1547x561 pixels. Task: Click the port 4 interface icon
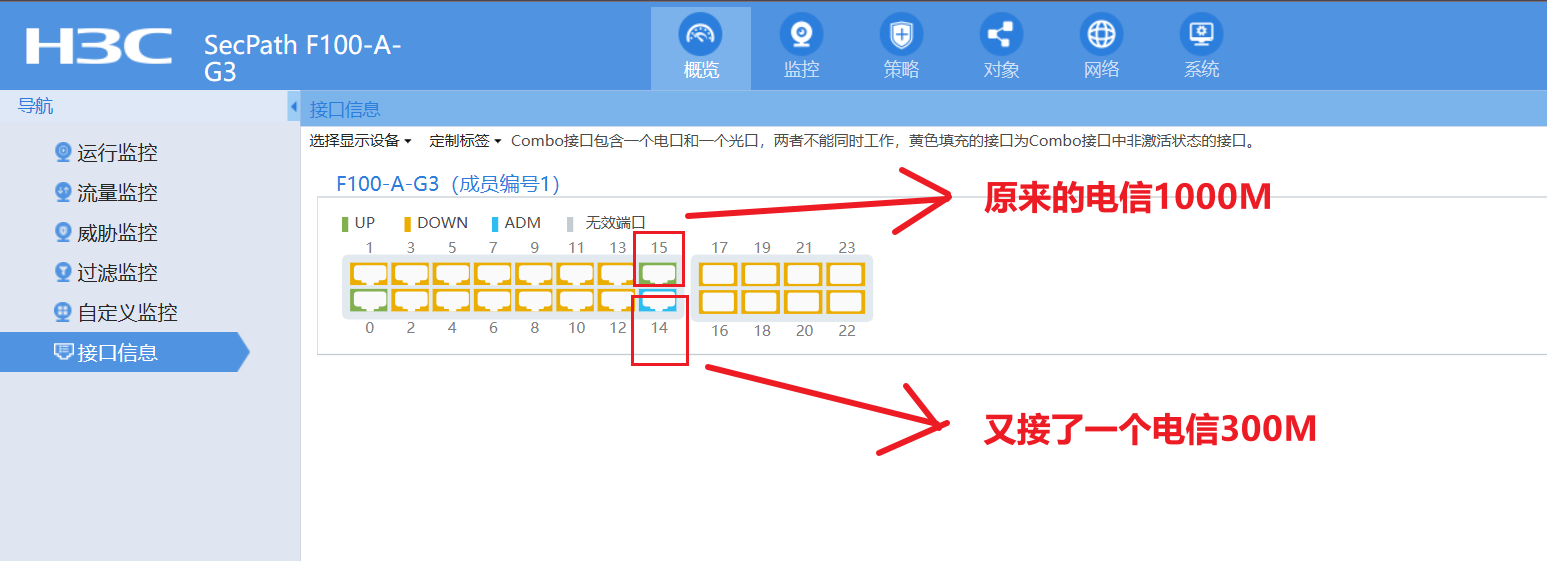(x=452, y=300)
